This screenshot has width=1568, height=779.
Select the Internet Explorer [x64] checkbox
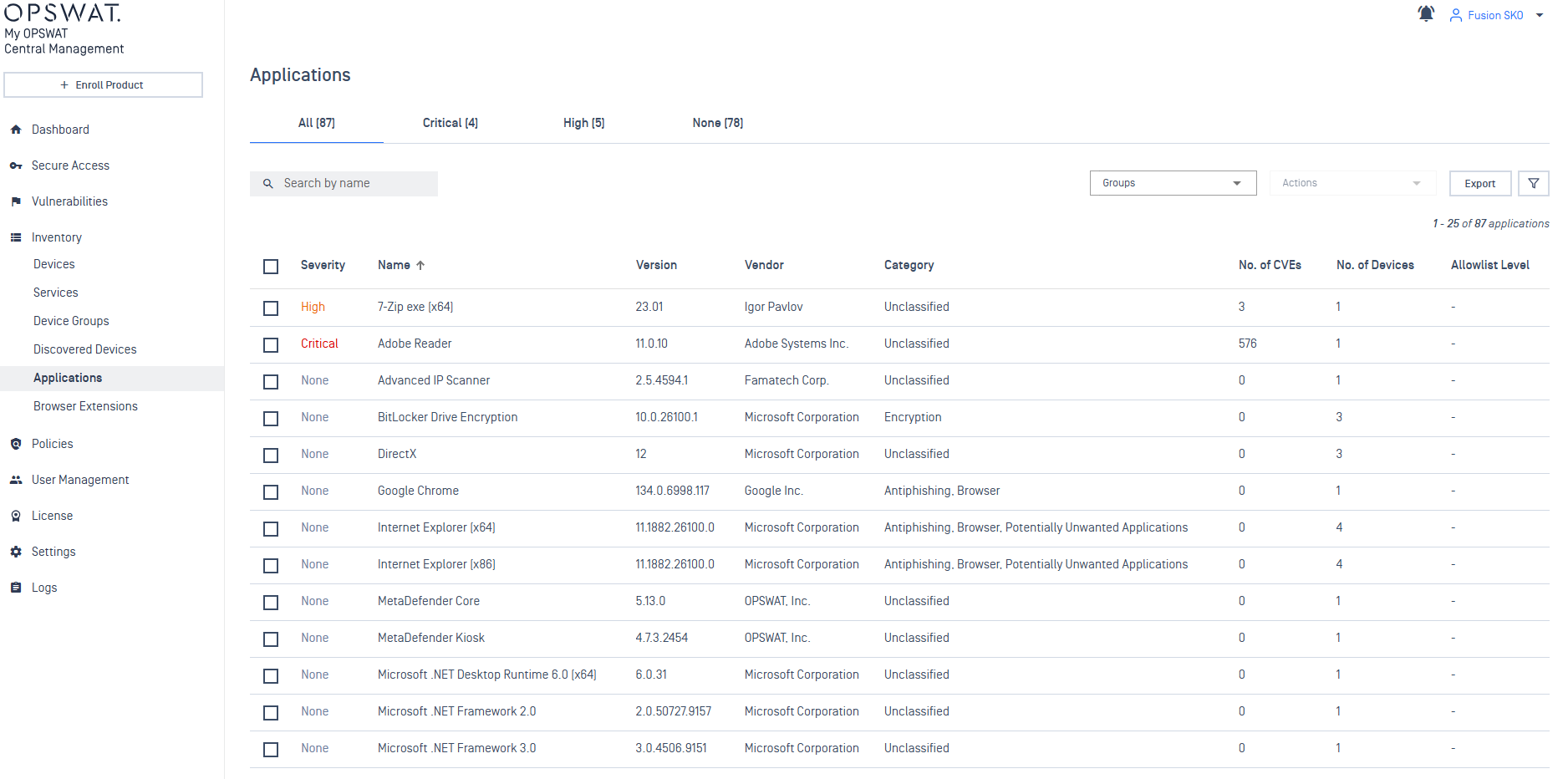pyautogui.click(x=271, y=529)
